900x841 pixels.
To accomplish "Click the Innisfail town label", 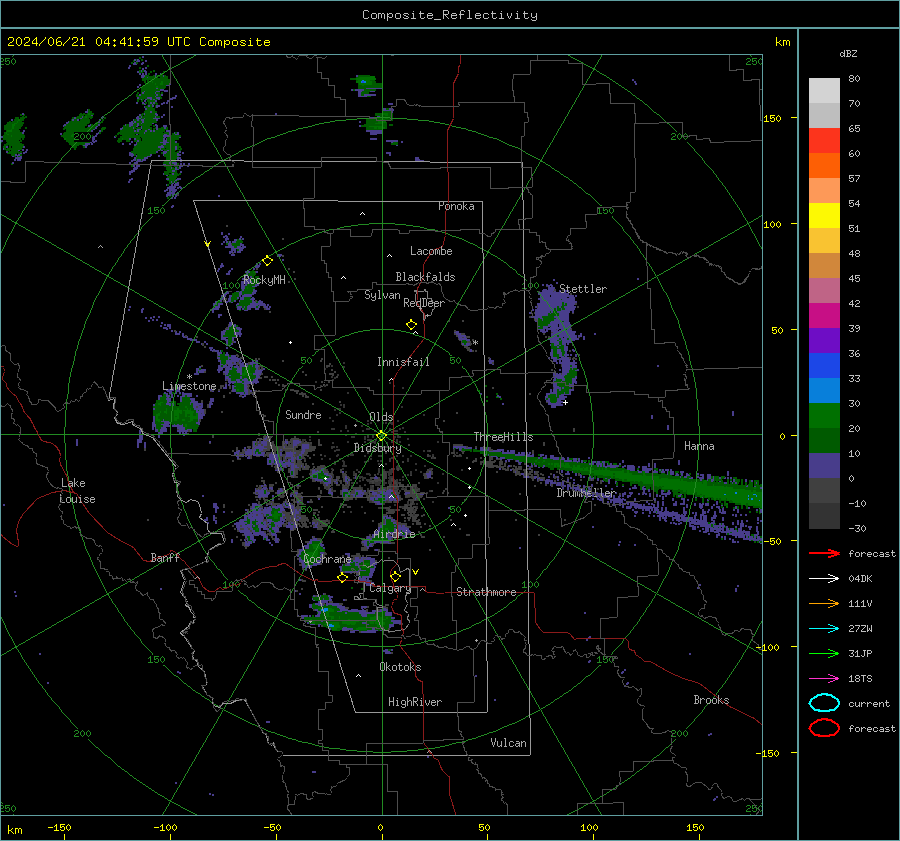I will click(403, 362).
